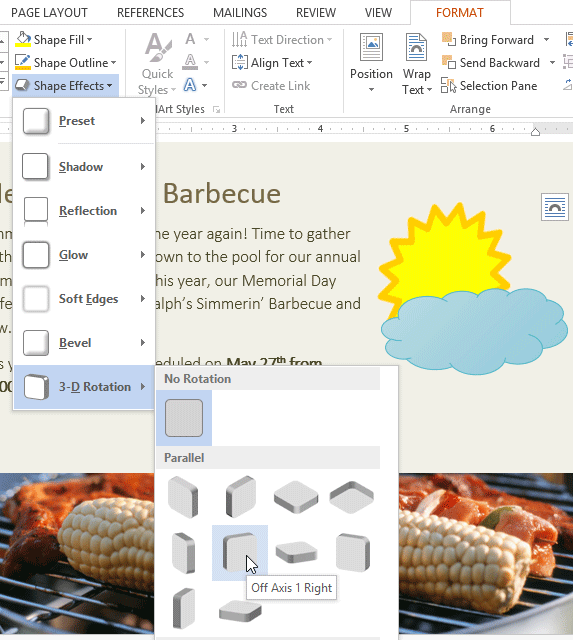This screenshot has height=640, width=573.
Task: Open the Reflection effects submenu
Action: (x=84, y=211)
